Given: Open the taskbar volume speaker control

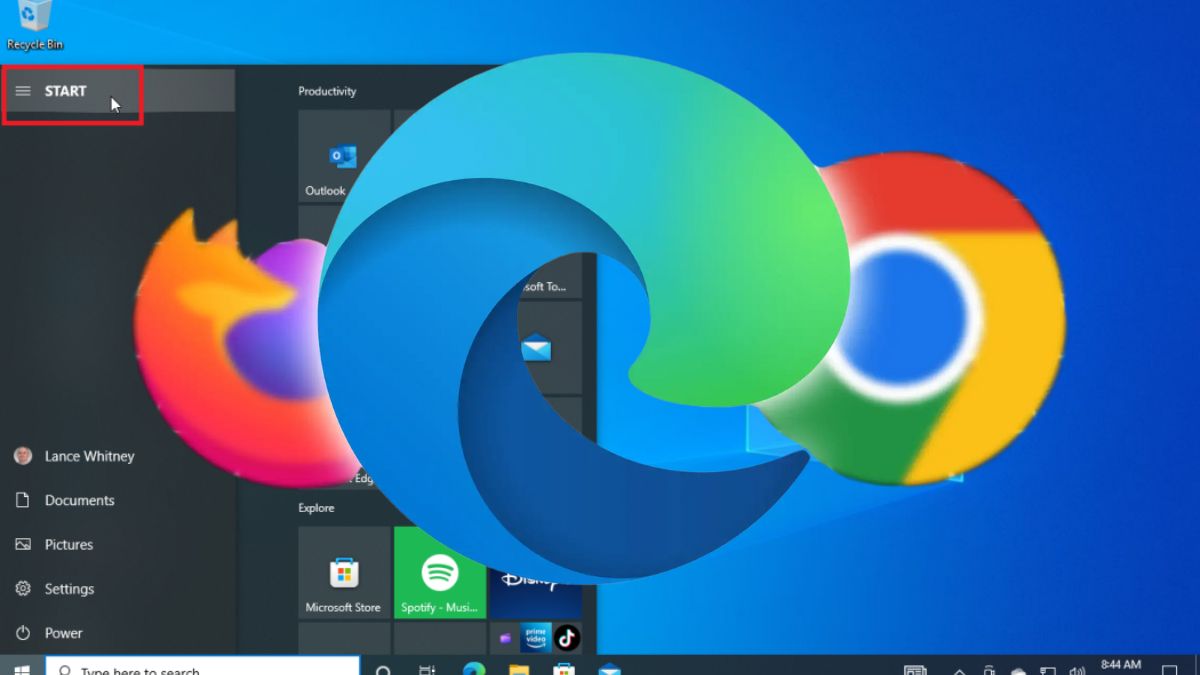Looking at the screenshot, I should [x=1077, y=670].
